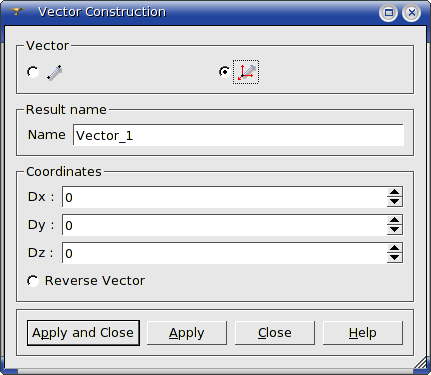Click inside the Dz input field

(224, 253)
